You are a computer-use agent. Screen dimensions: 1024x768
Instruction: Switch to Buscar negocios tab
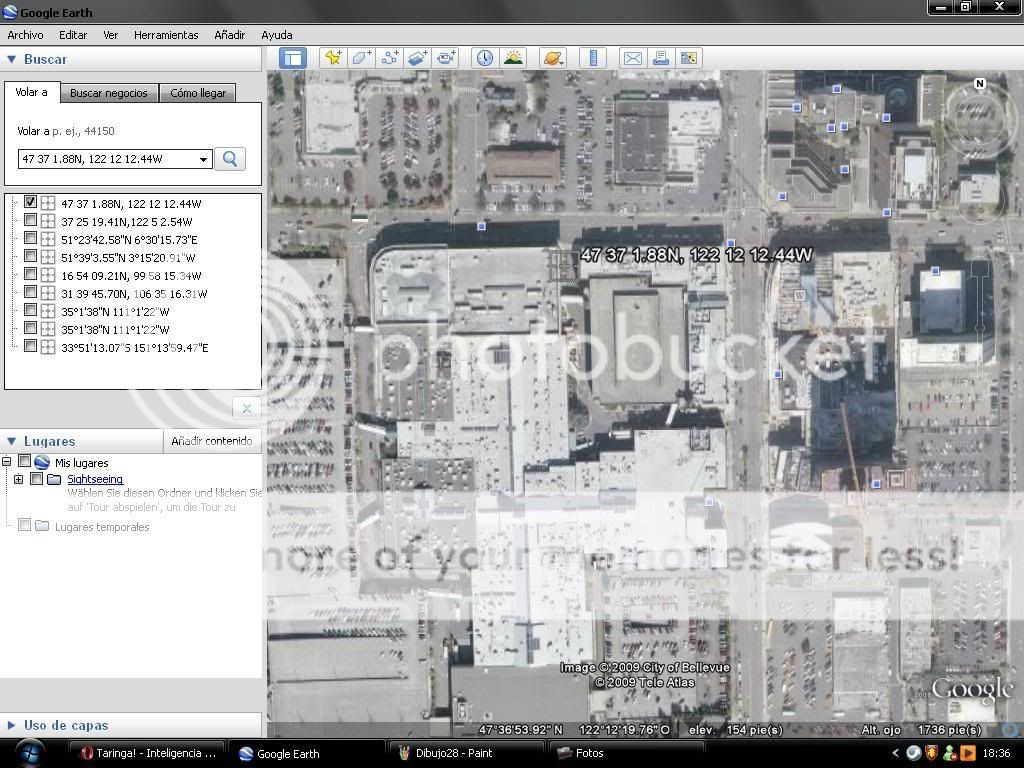[x=109, y=93]
